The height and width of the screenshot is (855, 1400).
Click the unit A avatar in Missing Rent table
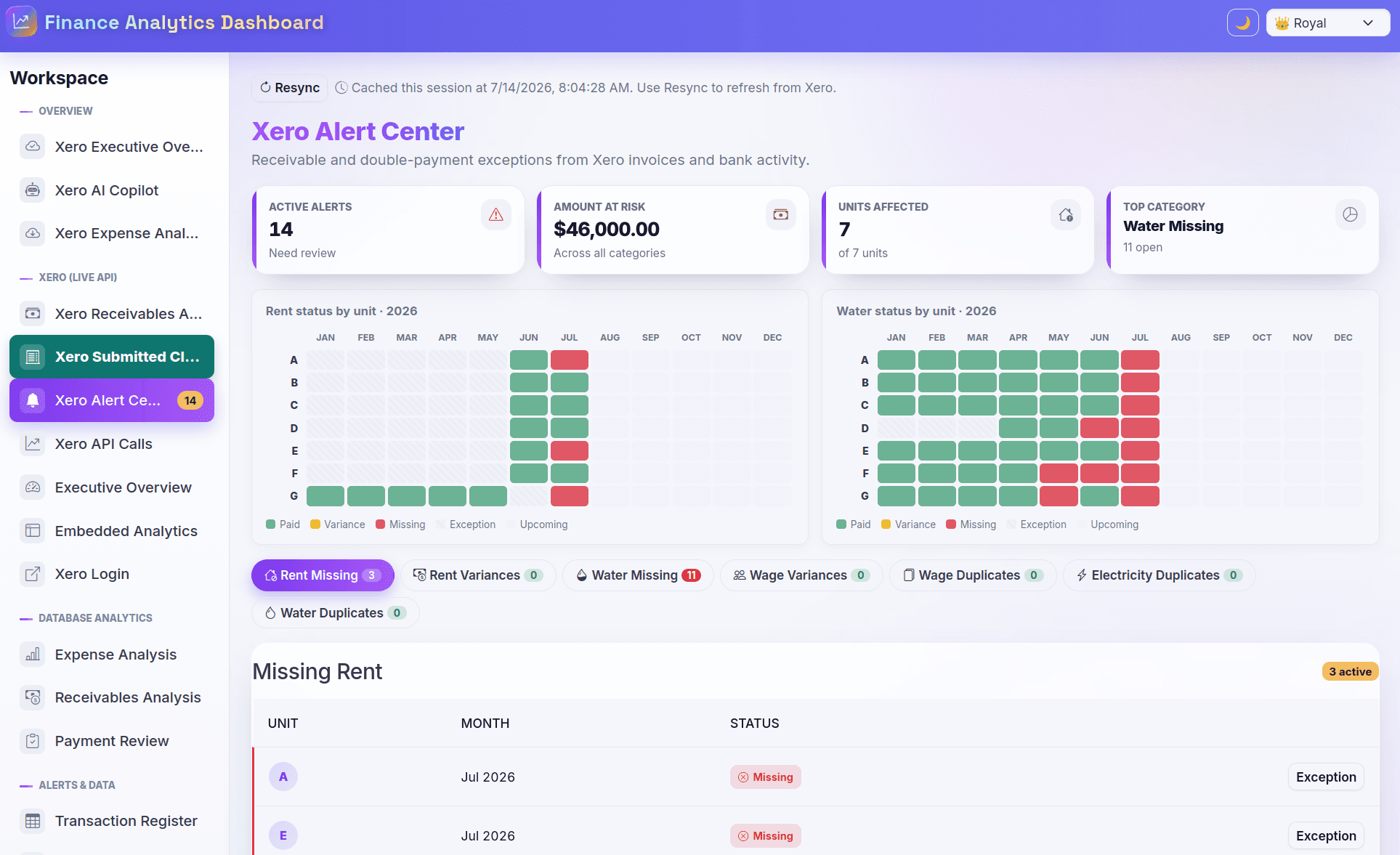pyautogui.click(x=283, y=777)
